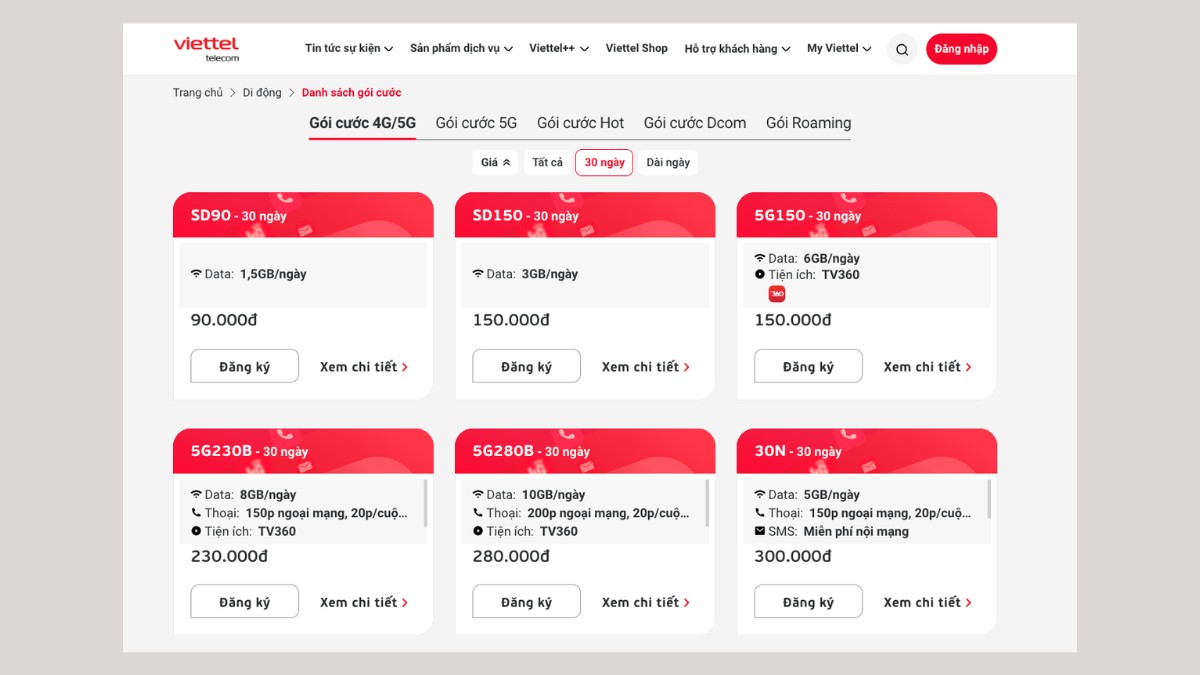
Task: Click the 90.000đ price text
Action: [224, 320]
